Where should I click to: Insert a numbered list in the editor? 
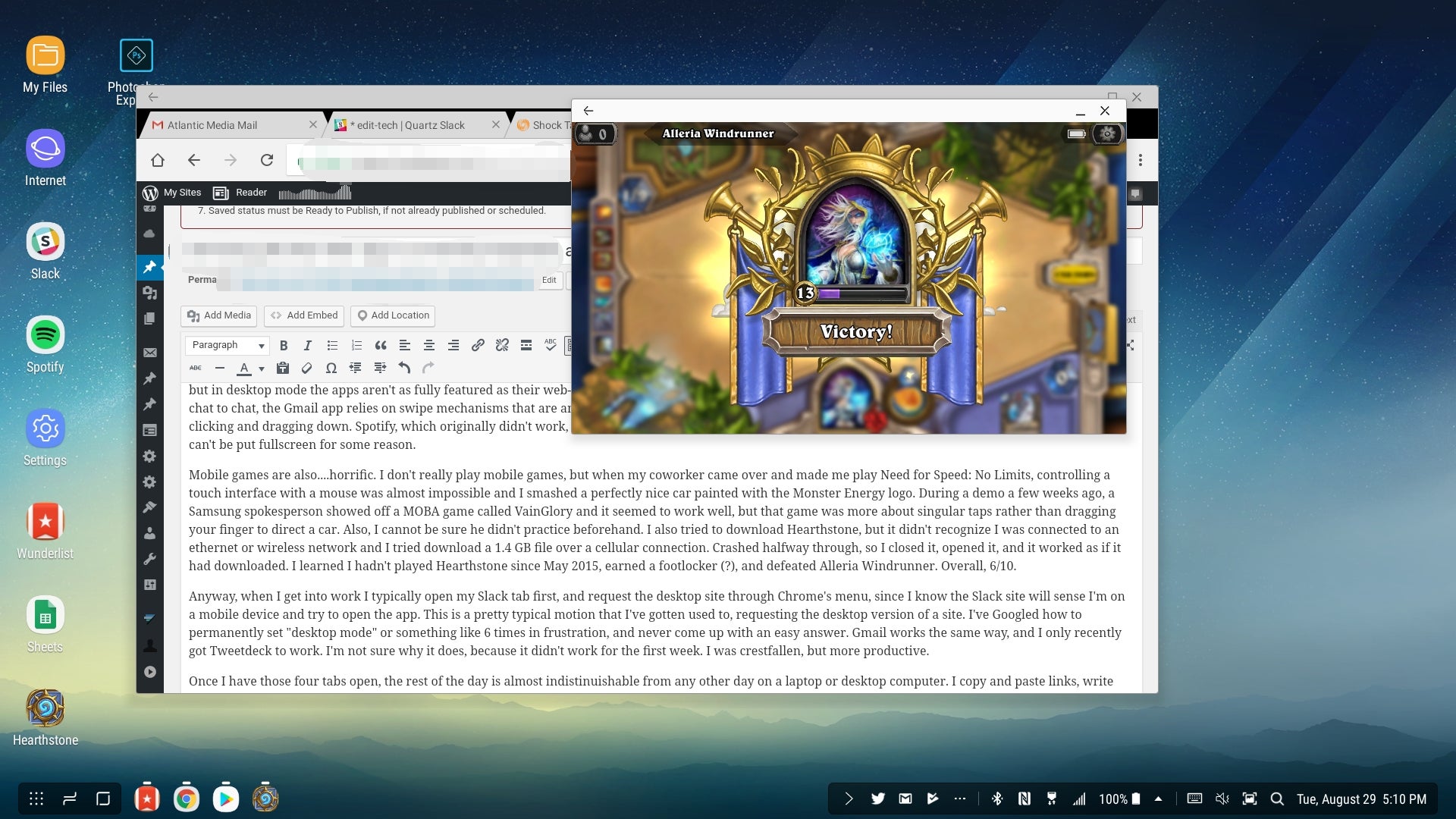356,346
